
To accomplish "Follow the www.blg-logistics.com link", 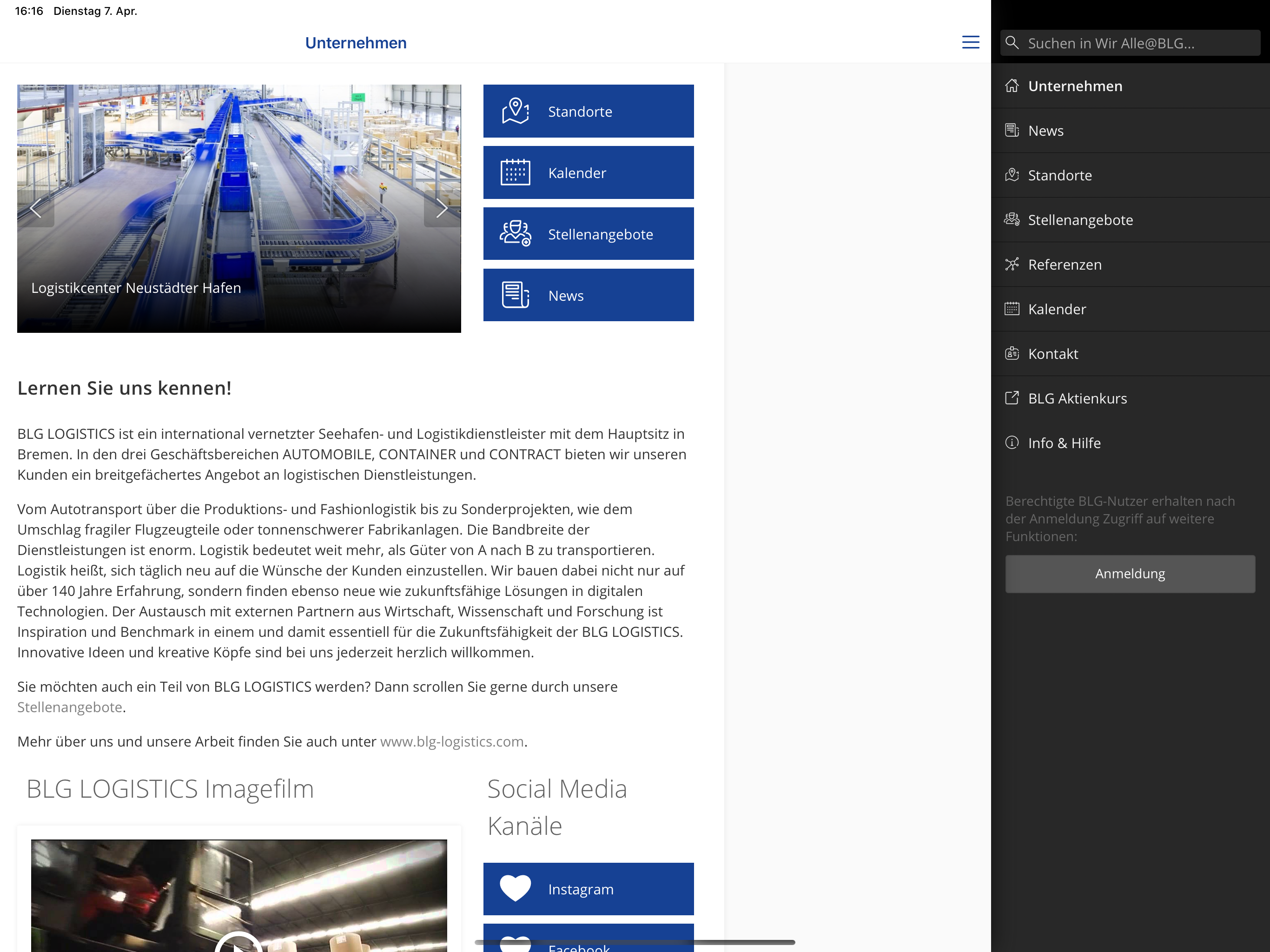I will pos(452,741).
